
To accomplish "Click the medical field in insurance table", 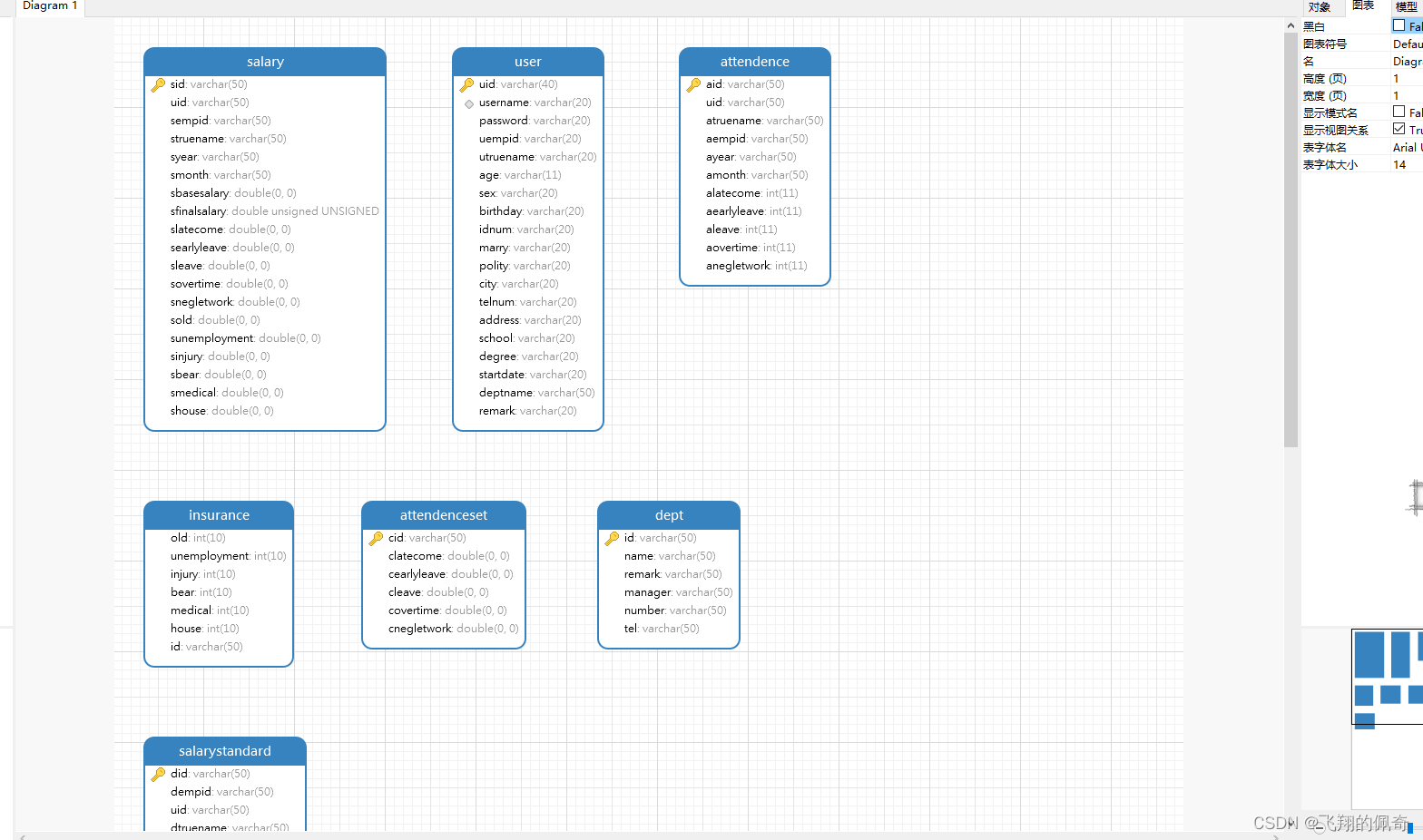I will (x=210, y=610).
